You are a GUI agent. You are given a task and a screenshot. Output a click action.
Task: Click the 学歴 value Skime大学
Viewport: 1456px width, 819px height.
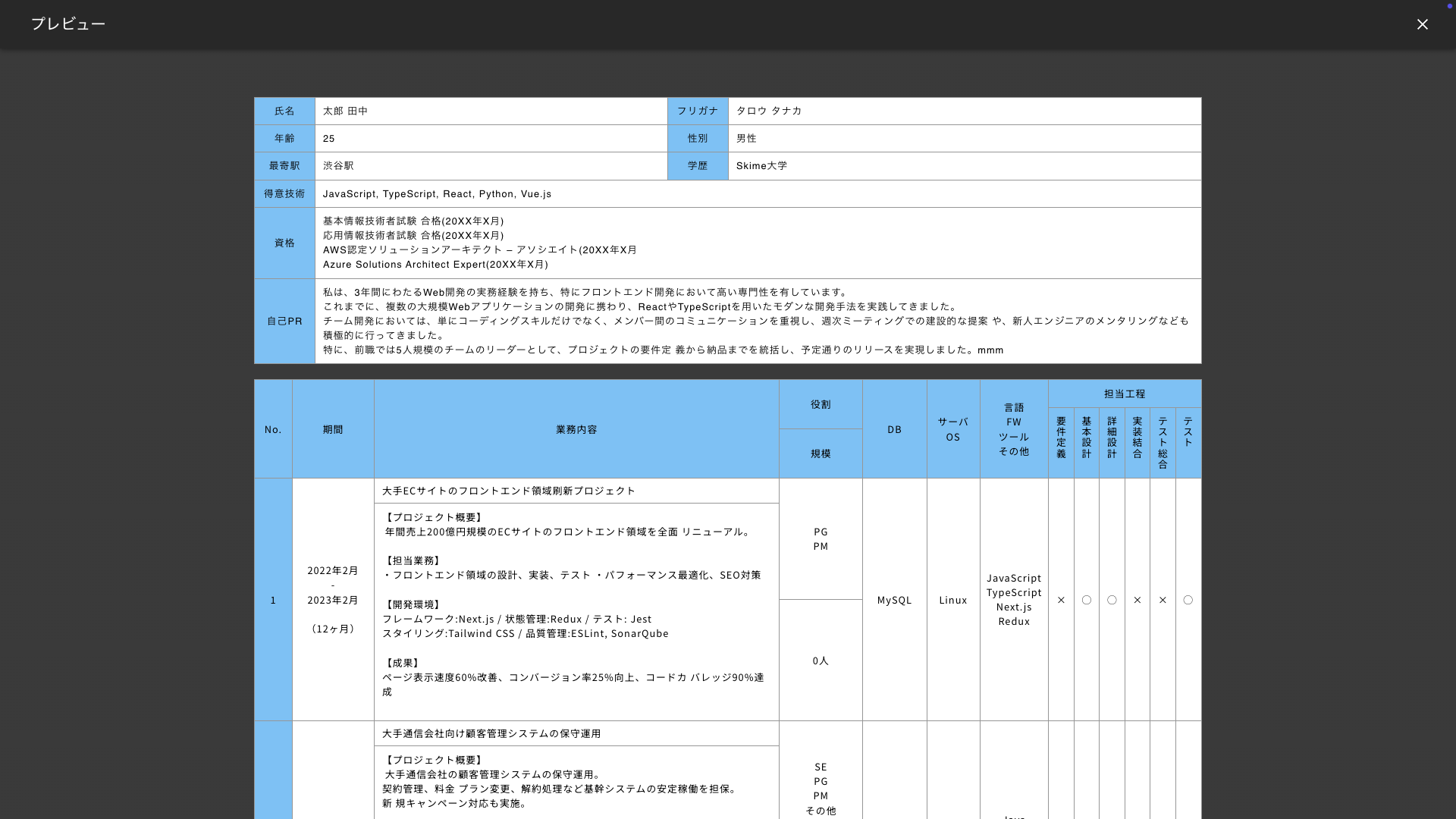click(x=761, y=166)
